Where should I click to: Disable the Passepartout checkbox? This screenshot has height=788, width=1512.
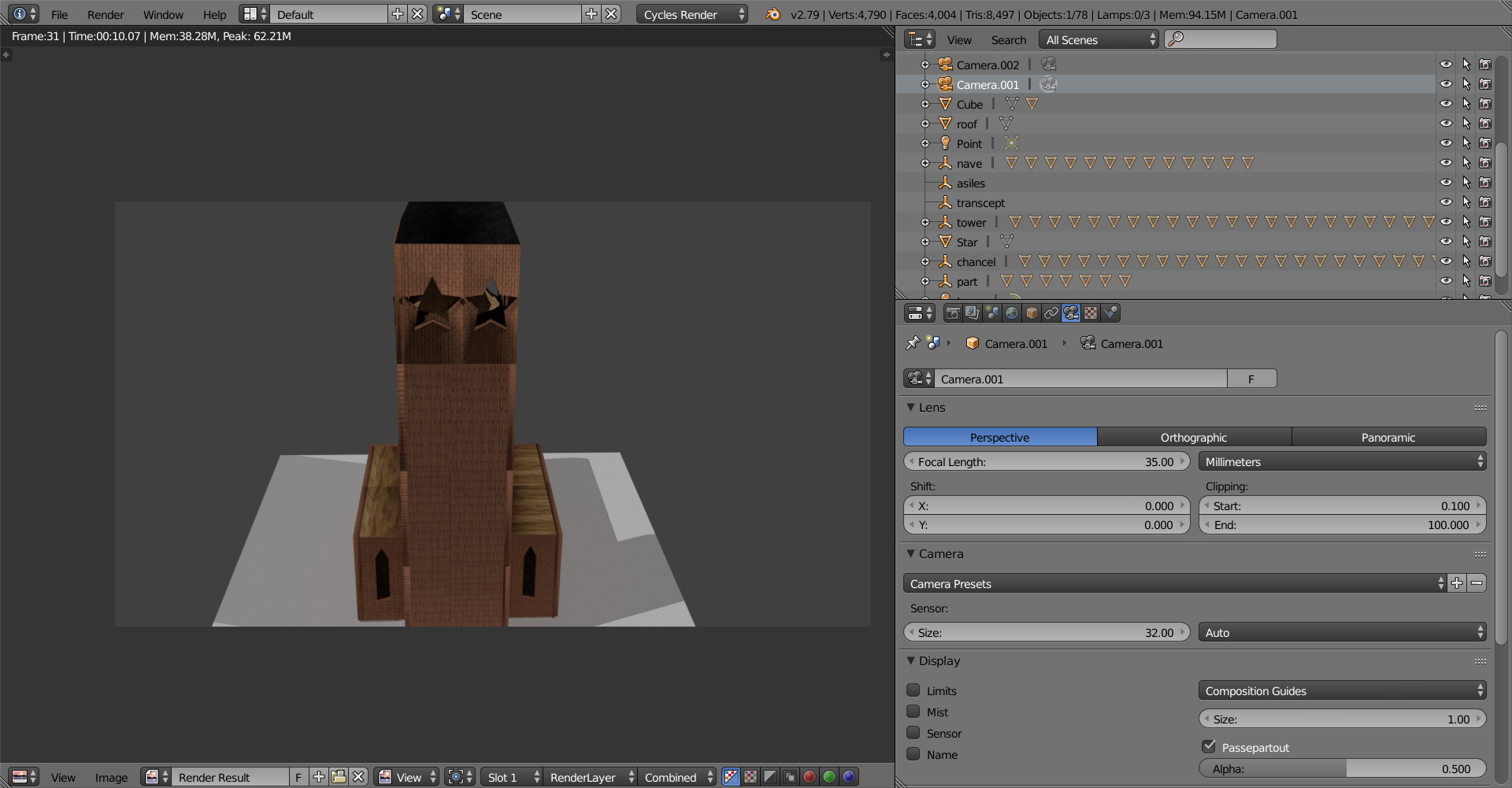point(1209,746)
